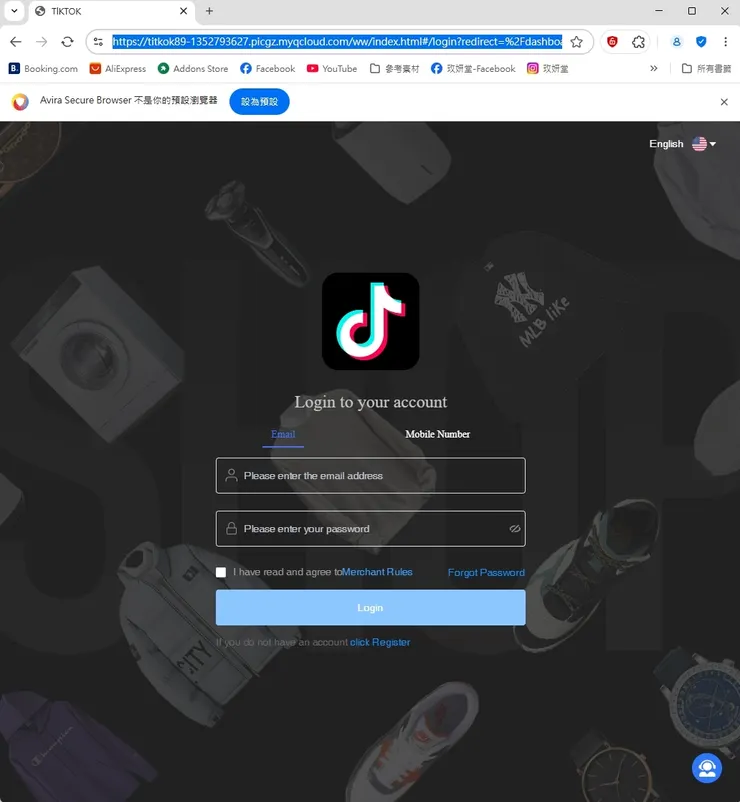The height and width of the screenshot is (802, 740).
Task: Open site information icon in address bar
Action: tap(98, 42)
